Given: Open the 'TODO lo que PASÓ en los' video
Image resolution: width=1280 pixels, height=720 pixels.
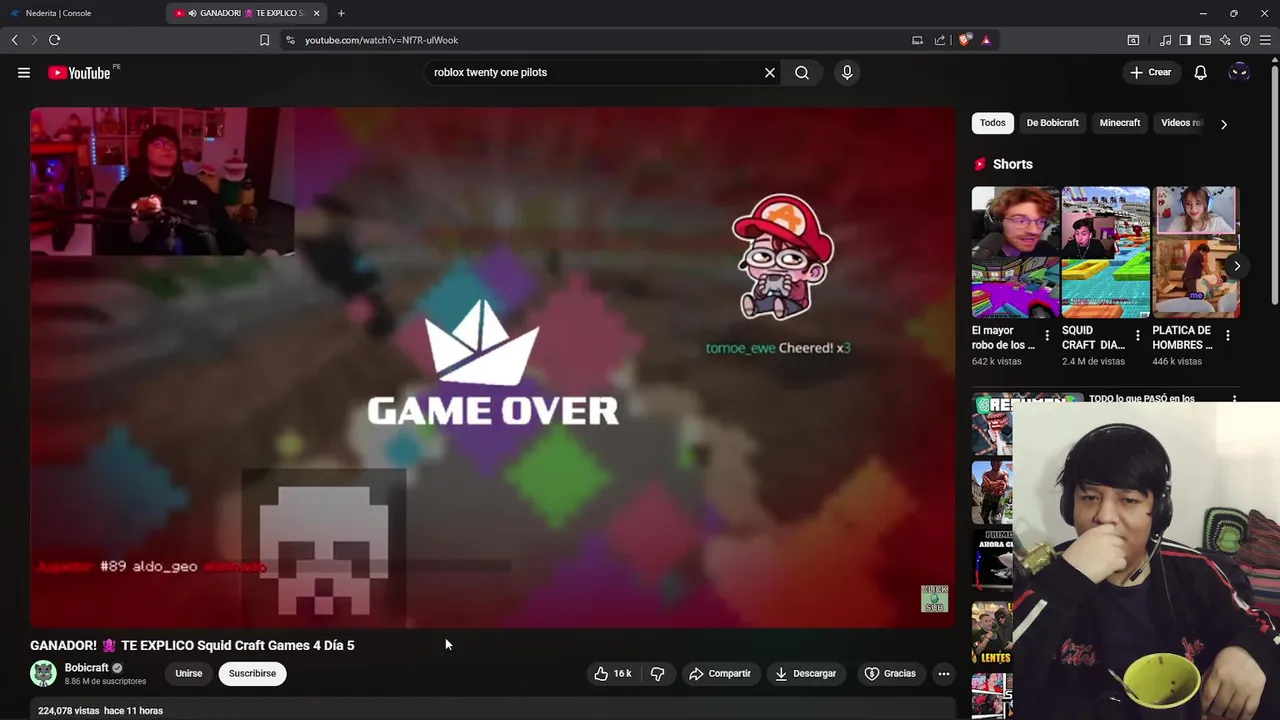Looking at the screenshot, I should (x=1142, y=398).
